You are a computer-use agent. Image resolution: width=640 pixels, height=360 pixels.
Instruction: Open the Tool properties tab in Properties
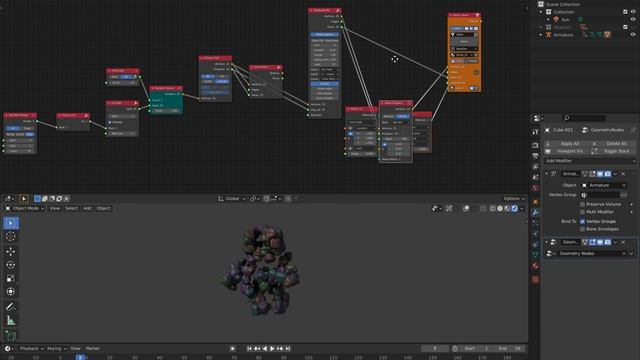(x=536, y=132)
